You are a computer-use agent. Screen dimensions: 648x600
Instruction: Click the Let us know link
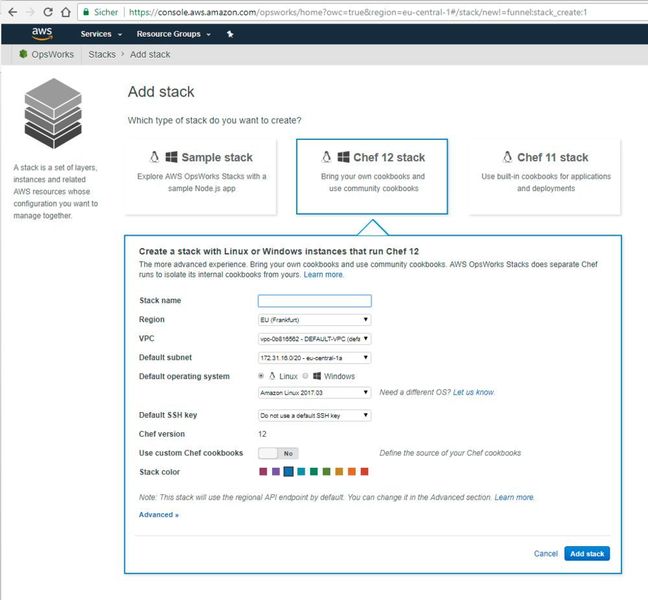(x=473, y=392)
